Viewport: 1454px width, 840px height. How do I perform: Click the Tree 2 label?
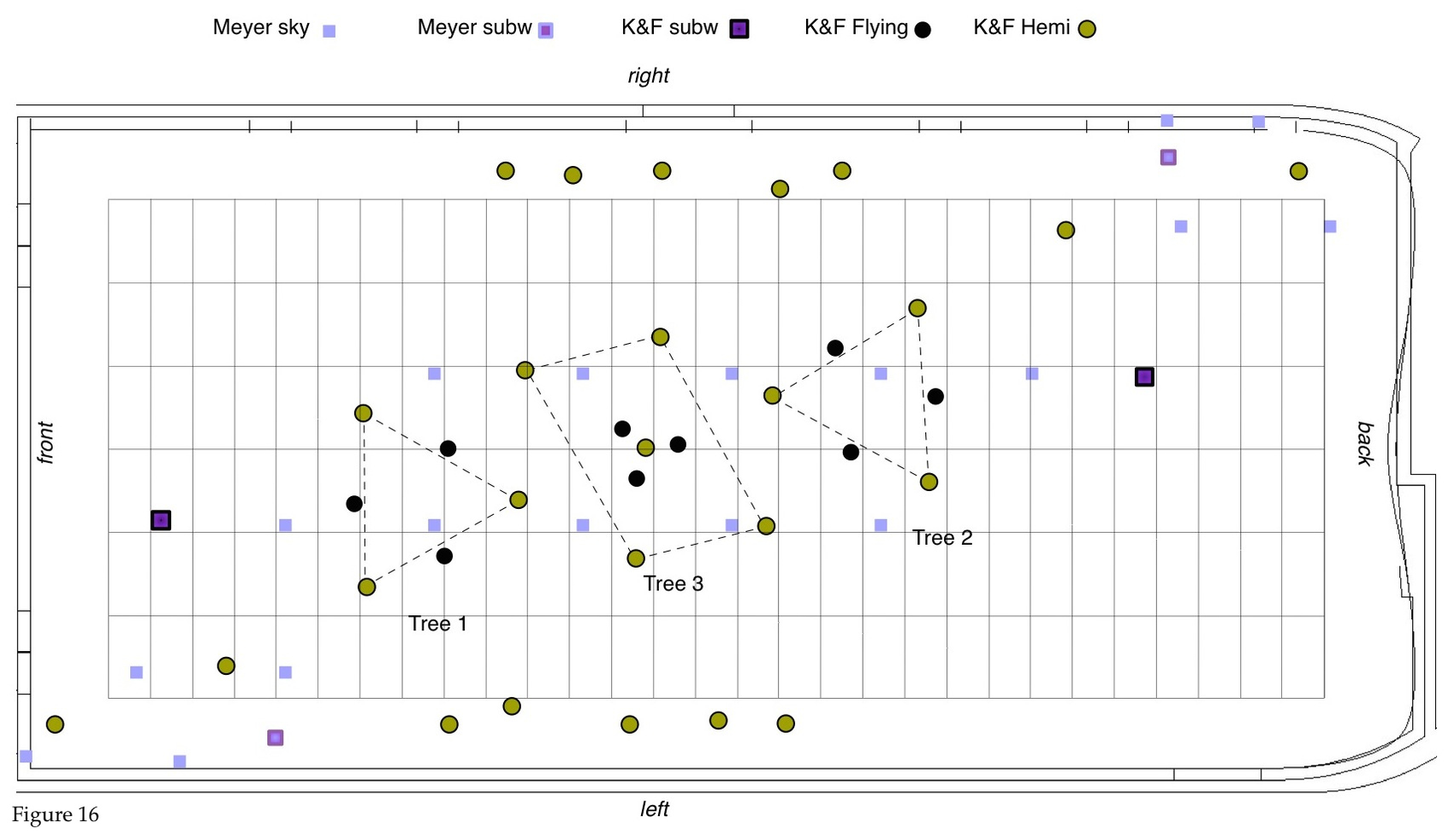click(x=941, y=537)
